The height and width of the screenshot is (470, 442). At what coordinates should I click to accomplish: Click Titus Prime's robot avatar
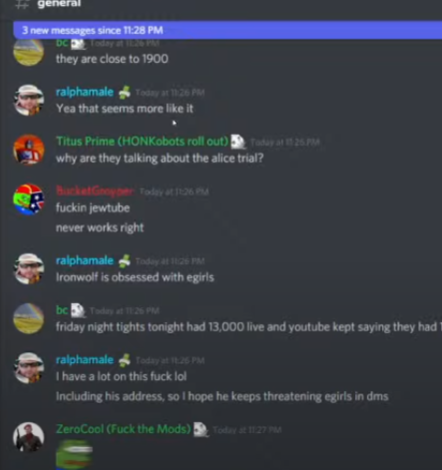pyautogui.click(x=29, y=150)
